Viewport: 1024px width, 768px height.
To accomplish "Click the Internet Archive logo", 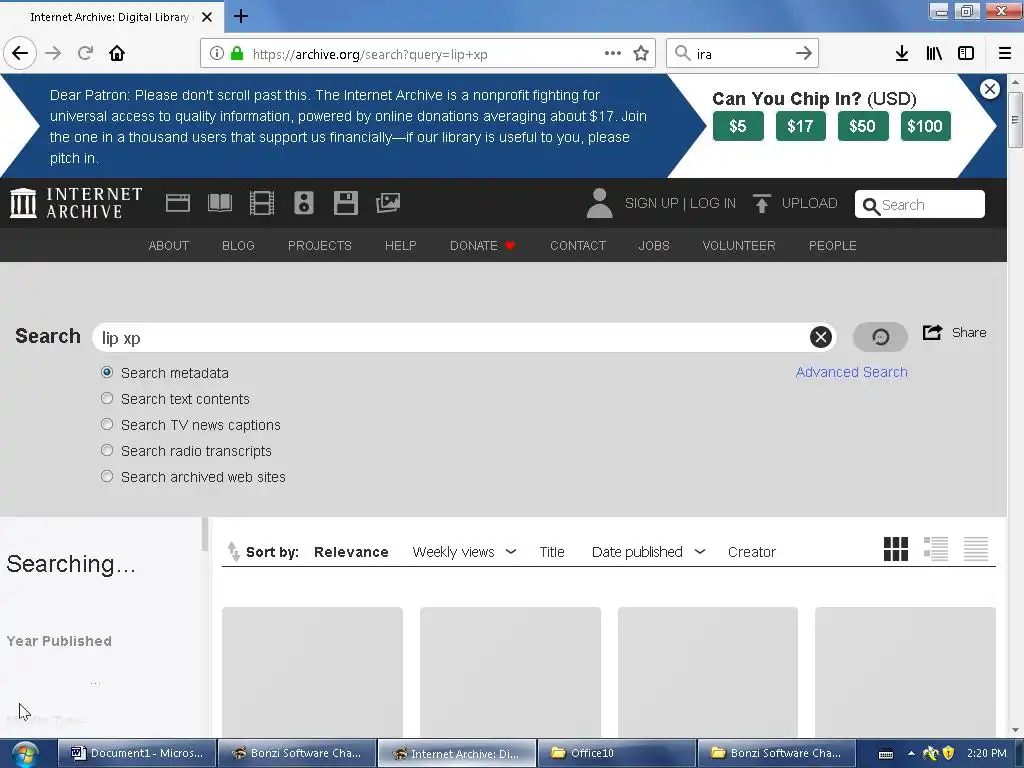I will [76, 203].
